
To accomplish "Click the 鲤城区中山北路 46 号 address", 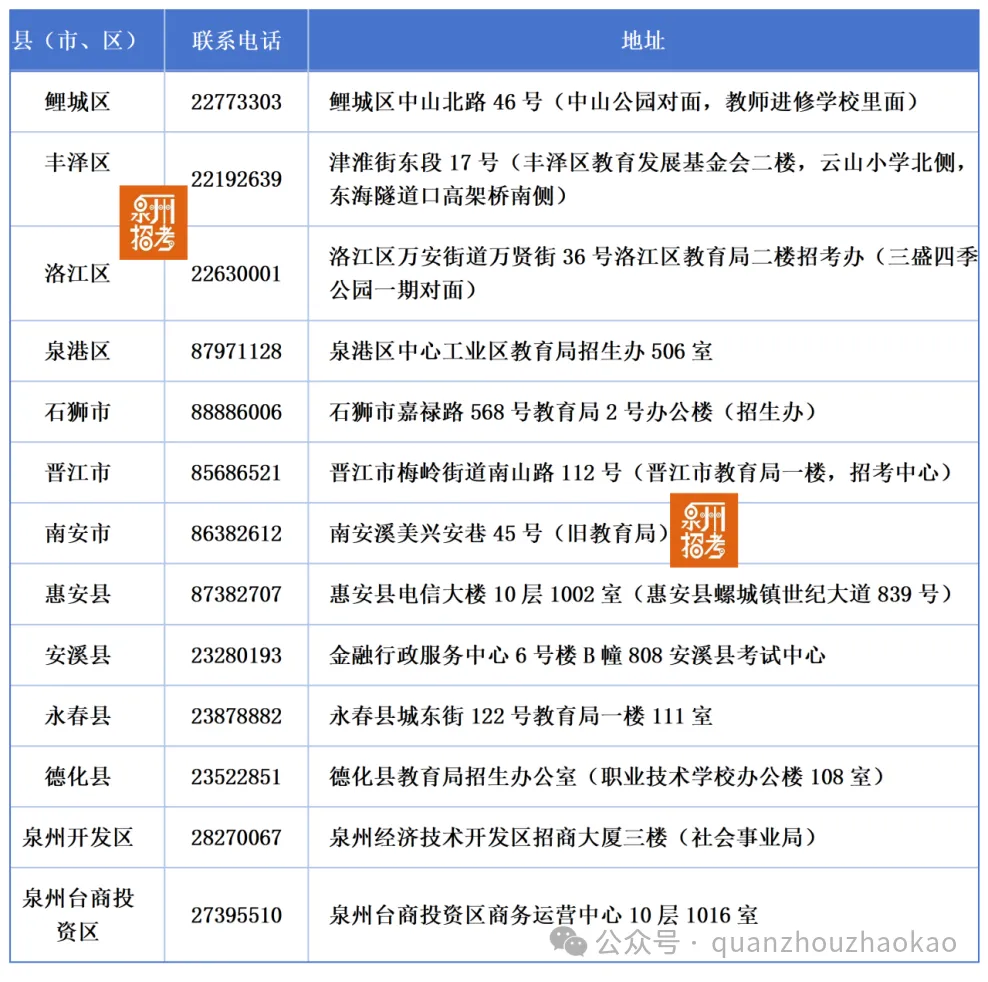I will 624,102.
